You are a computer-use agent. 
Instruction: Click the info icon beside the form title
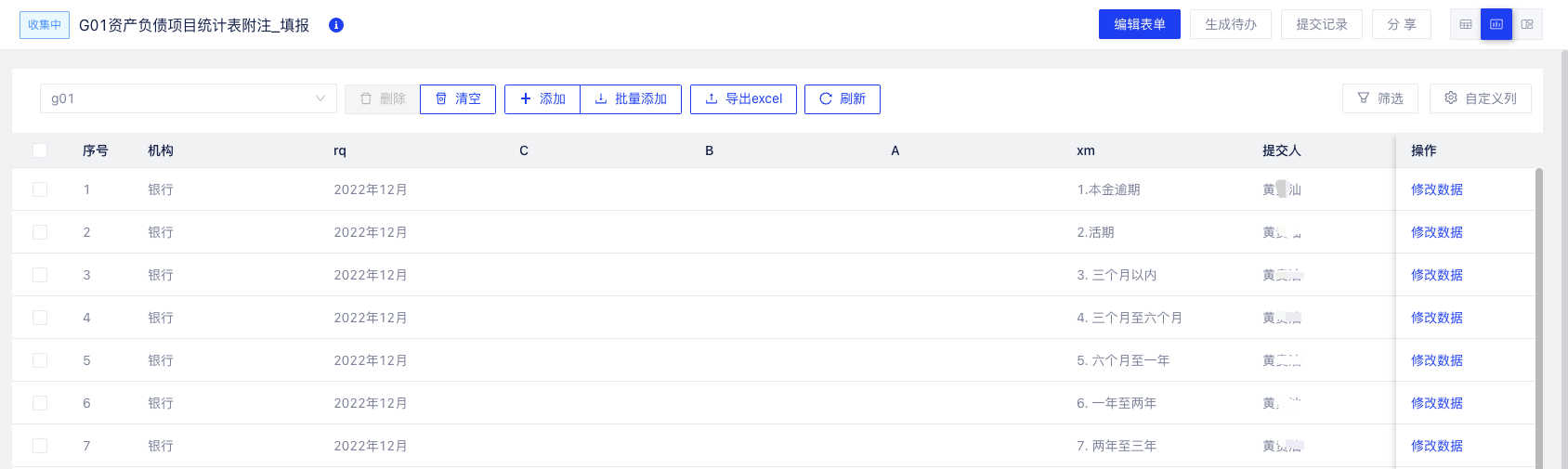[x=336, y=25]
